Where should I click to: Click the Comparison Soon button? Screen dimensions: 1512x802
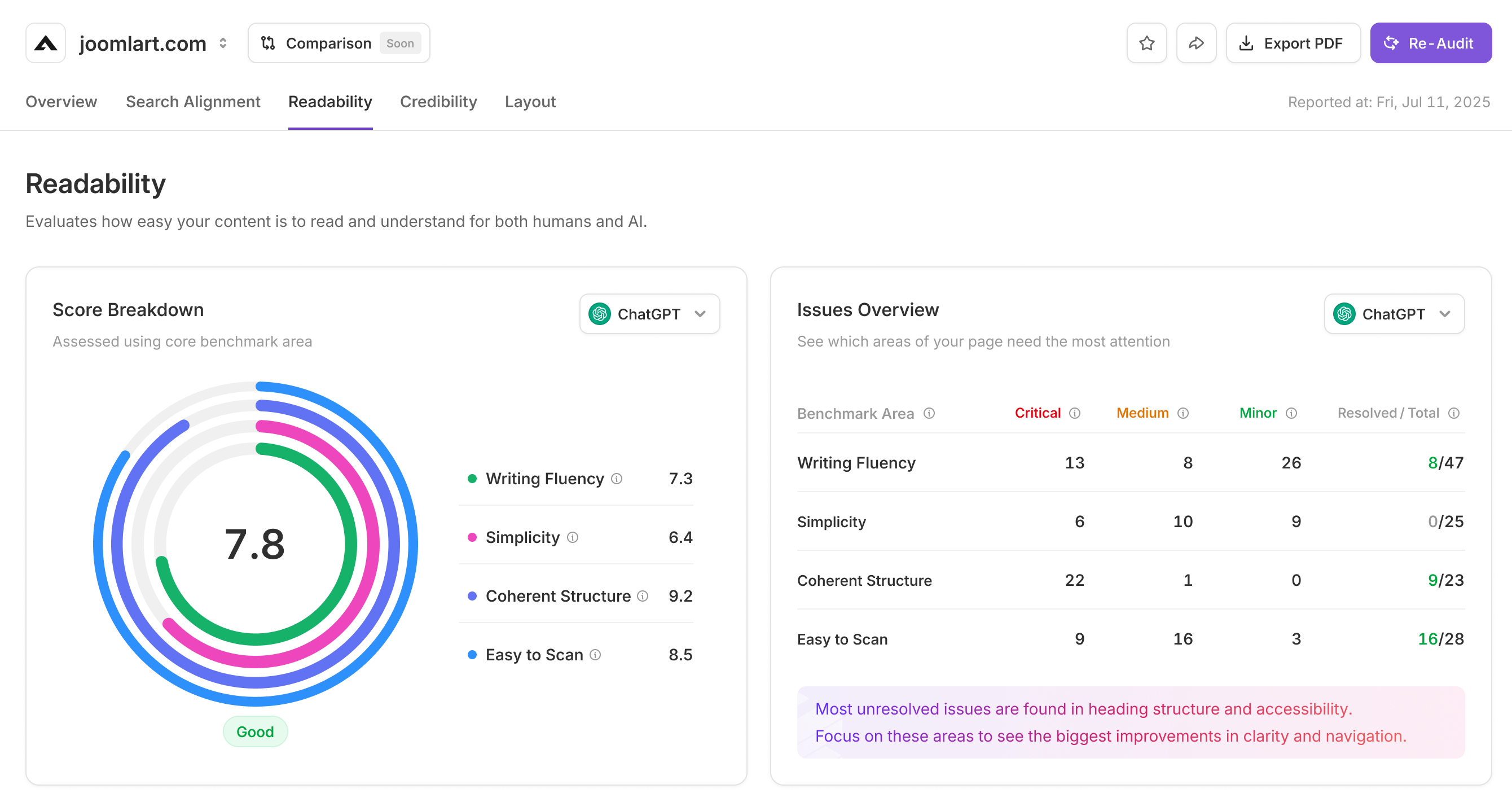(339, 43)
